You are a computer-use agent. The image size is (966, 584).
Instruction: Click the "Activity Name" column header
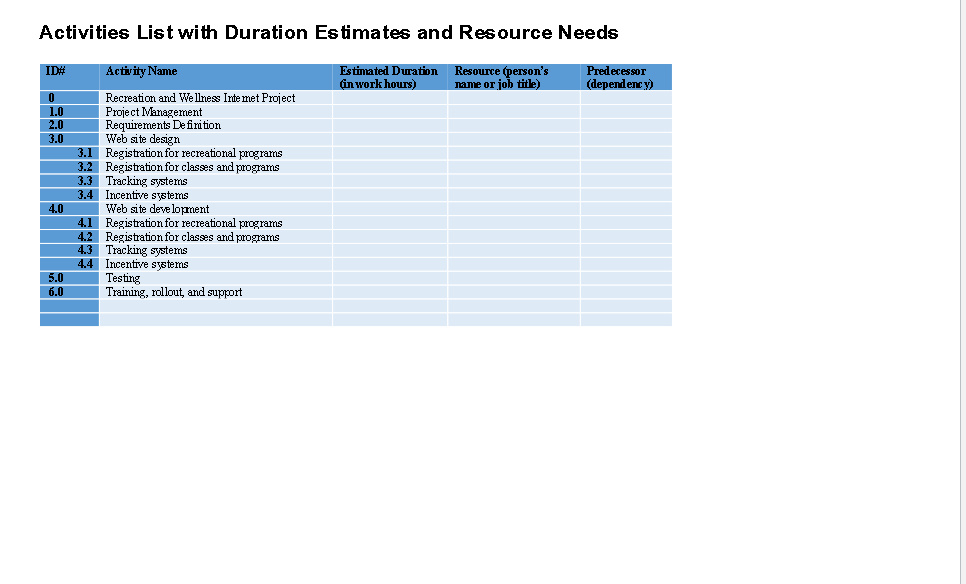tap(140, 71)
